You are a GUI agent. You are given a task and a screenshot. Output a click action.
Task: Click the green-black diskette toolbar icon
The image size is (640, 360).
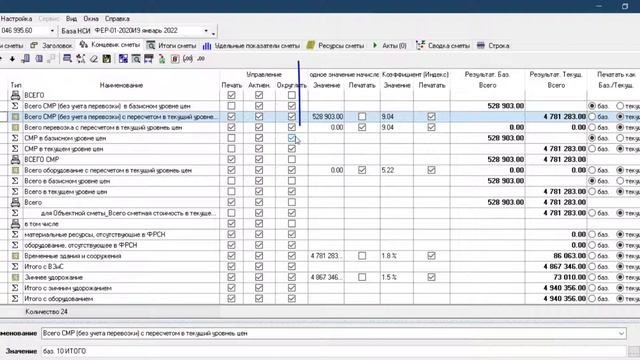[107, 59]
